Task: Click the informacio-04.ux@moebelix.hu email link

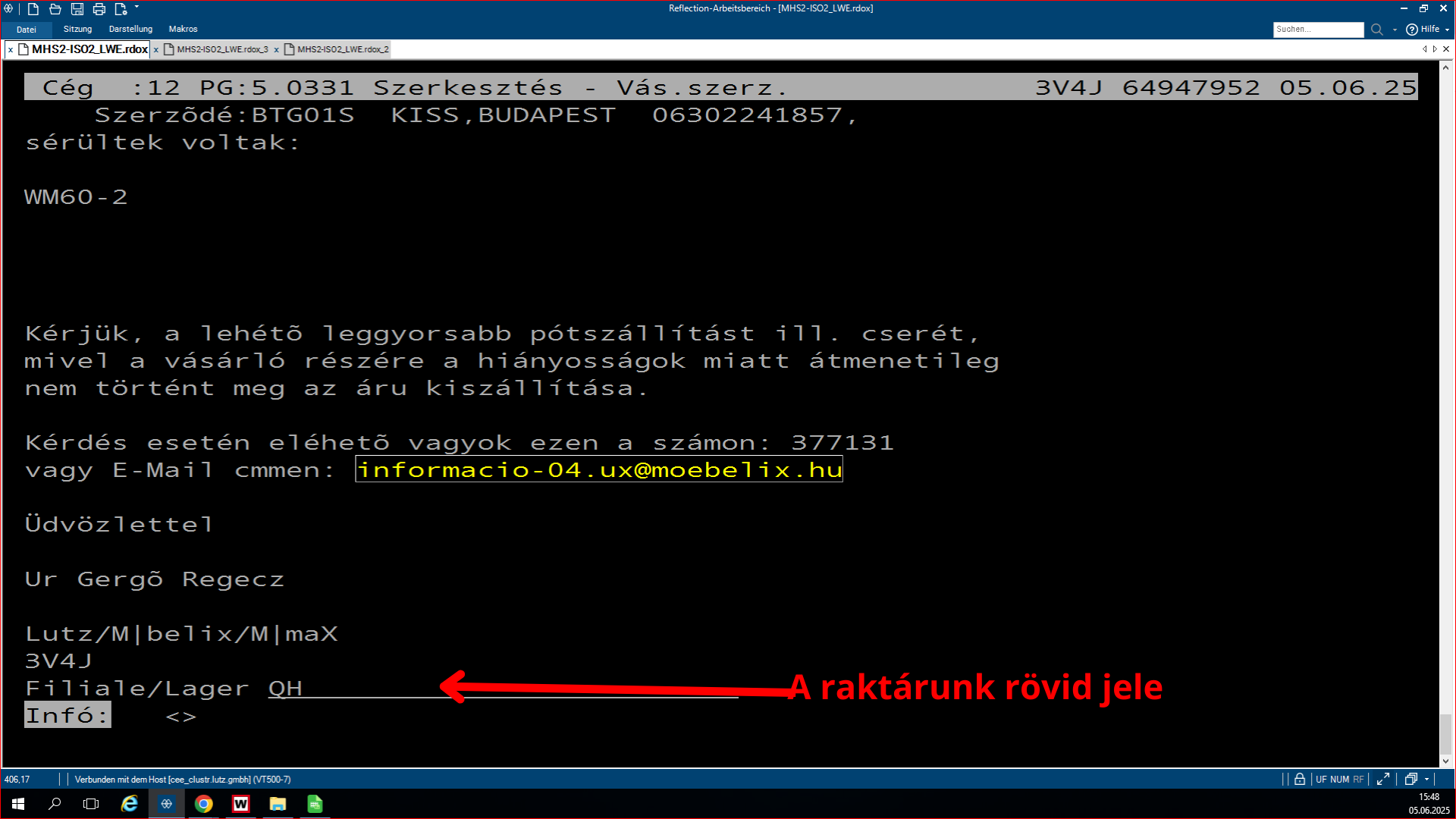Action: 599,470
